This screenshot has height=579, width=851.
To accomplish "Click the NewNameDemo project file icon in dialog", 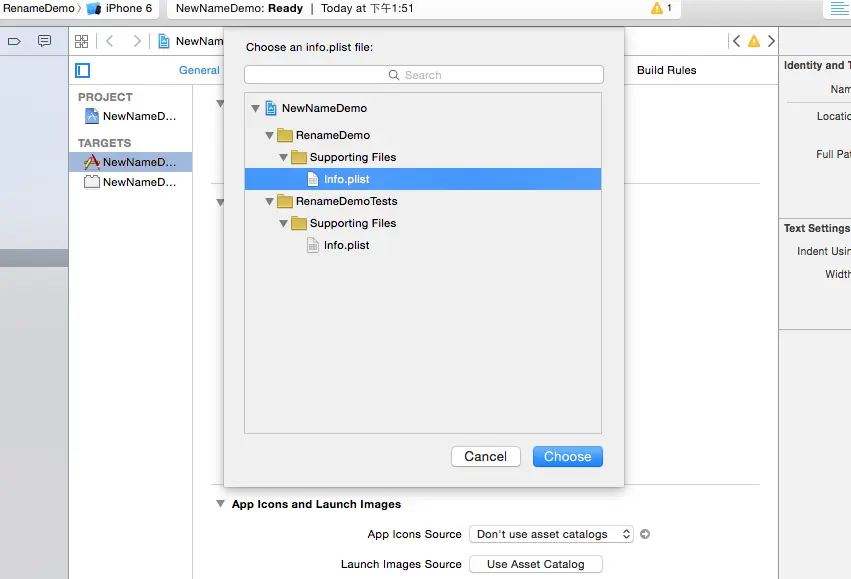I will click(x=271, y=108).
